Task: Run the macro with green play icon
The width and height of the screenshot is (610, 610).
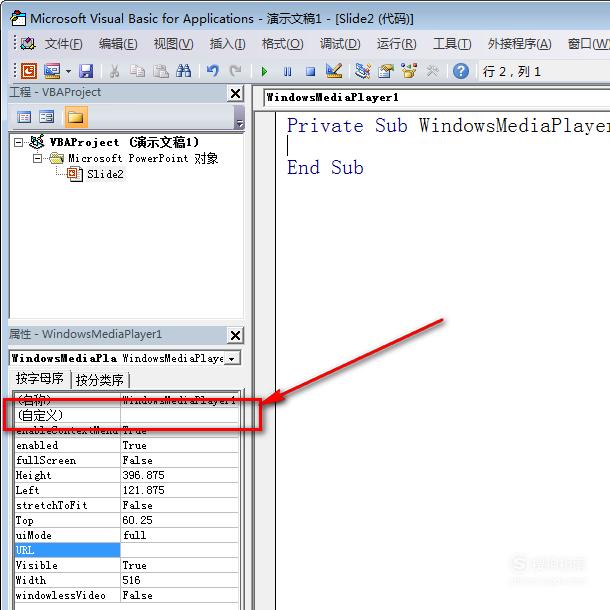Action: [265, 72]
